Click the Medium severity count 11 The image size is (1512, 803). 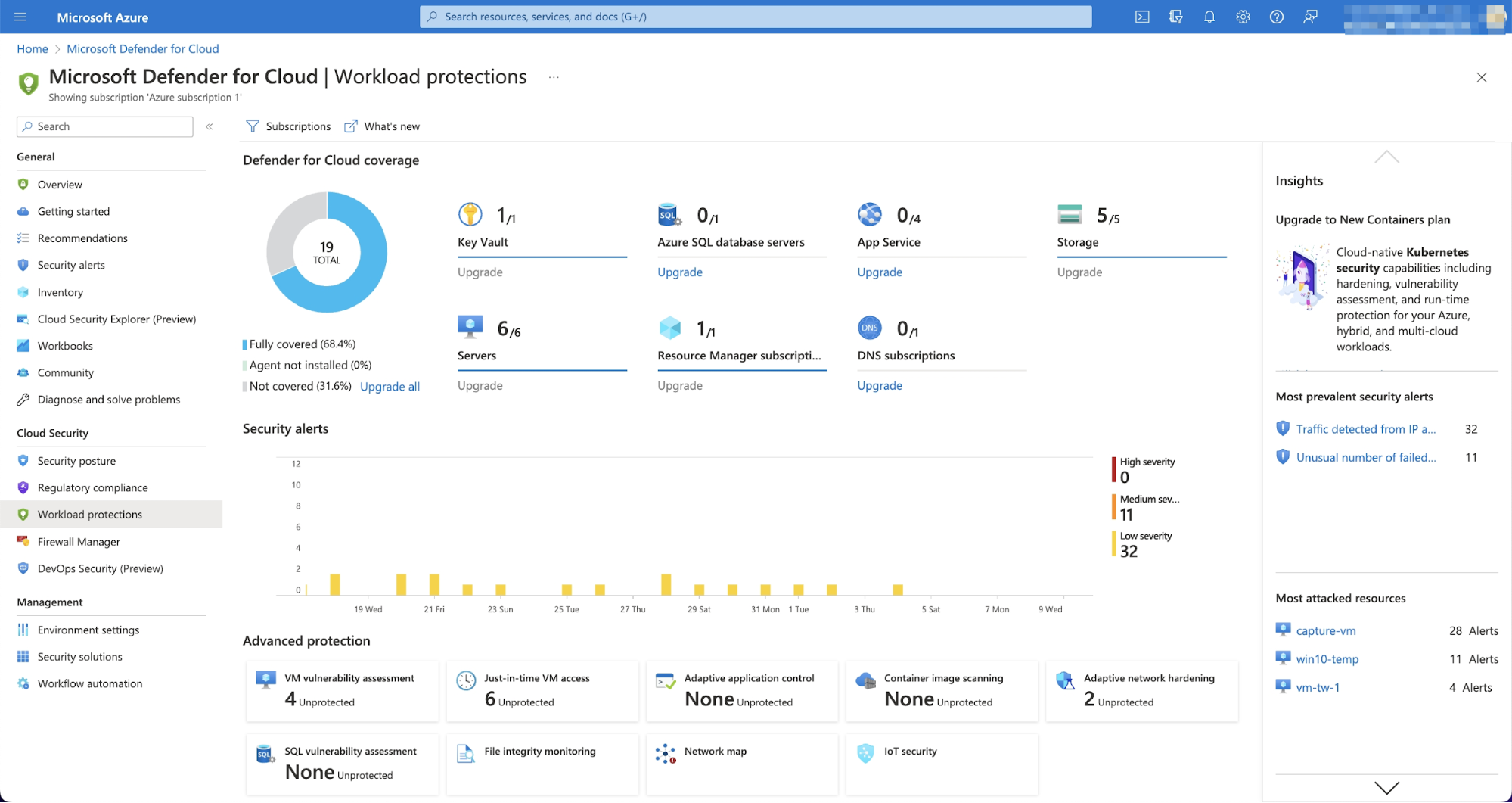tap(1127, 515)
